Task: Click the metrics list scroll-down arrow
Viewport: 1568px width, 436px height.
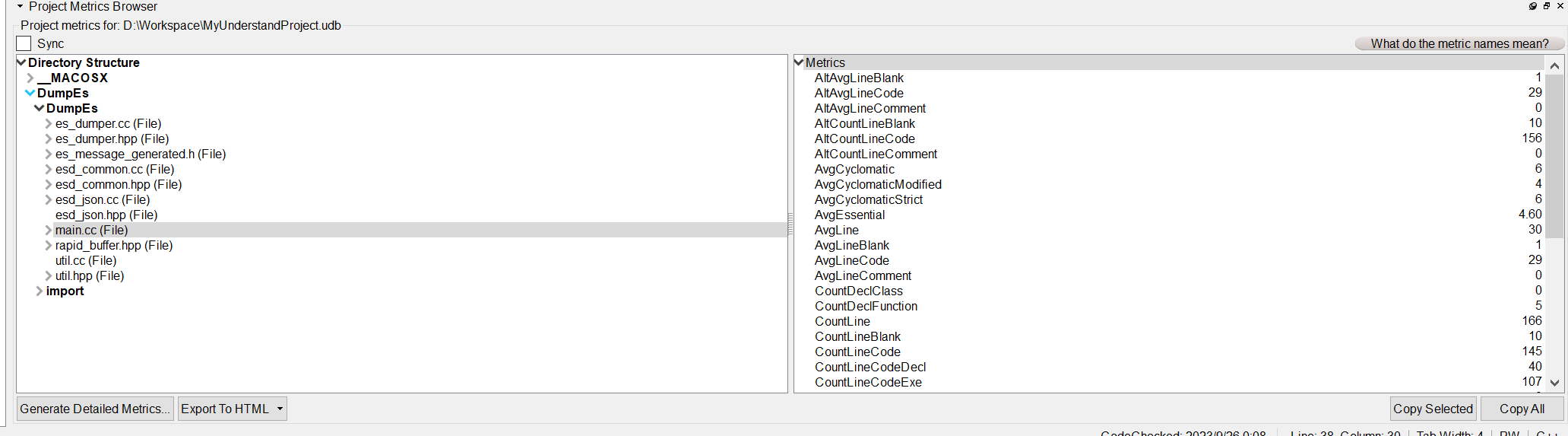Action: pos(1555,383)
